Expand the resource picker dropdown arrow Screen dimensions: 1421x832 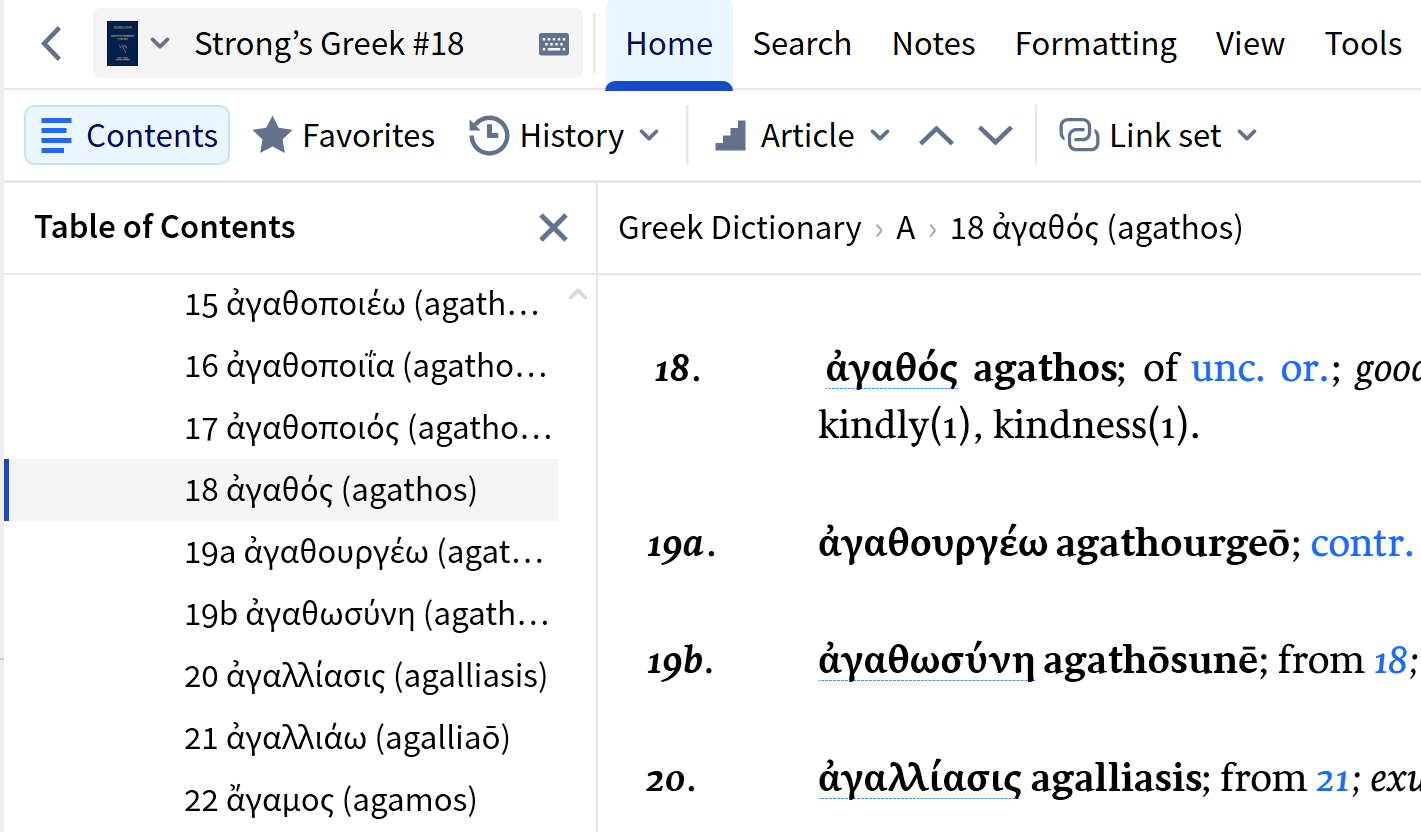[160, 44]
